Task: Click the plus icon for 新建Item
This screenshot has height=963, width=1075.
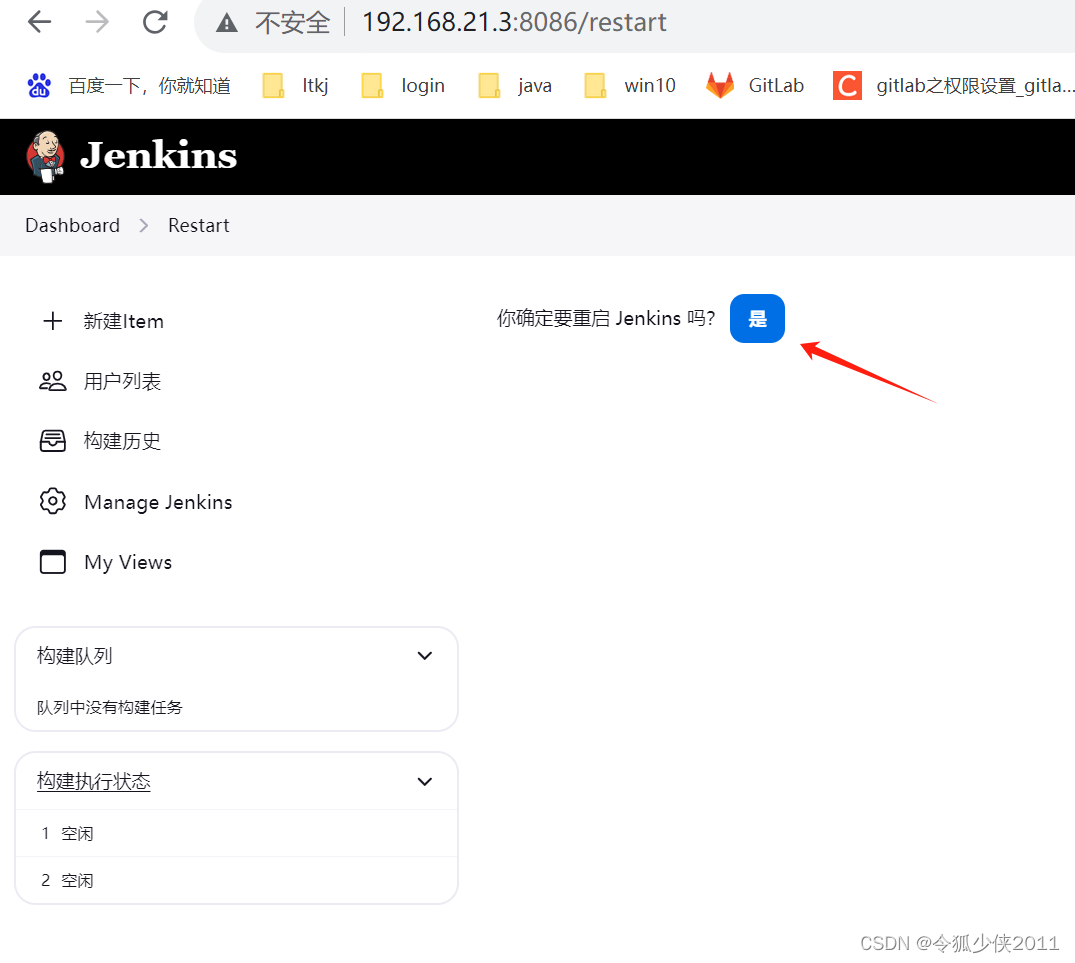Action: pos(53,321)
